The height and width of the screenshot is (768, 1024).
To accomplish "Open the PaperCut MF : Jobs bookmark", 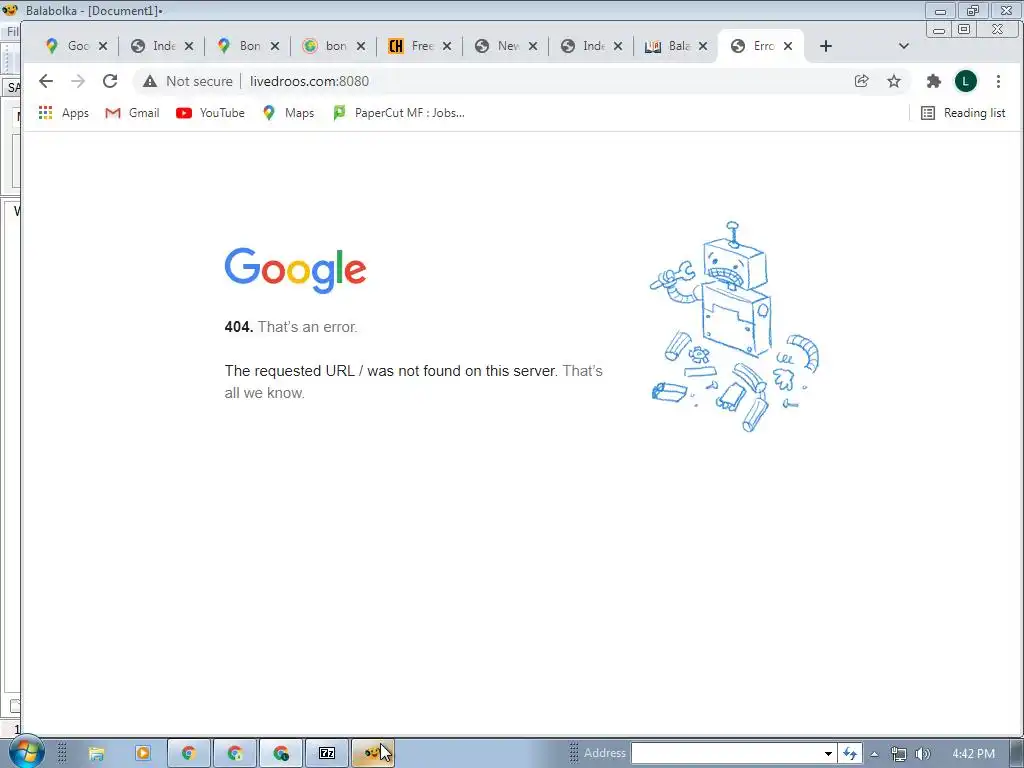I will [x=399, y=113].
